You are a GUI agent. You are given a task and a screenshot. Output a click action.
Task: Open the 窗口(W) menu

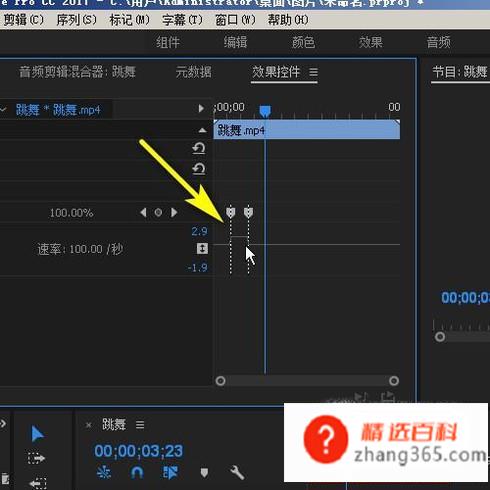[235, 20]
